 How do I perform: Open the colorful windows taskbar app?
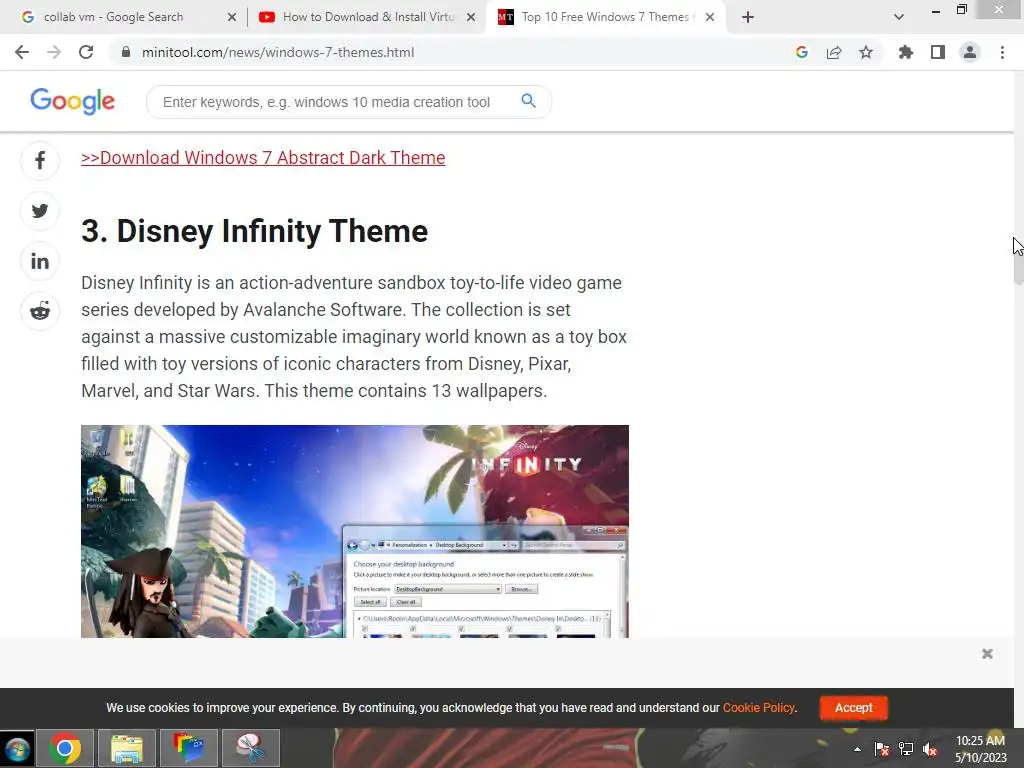189,748
